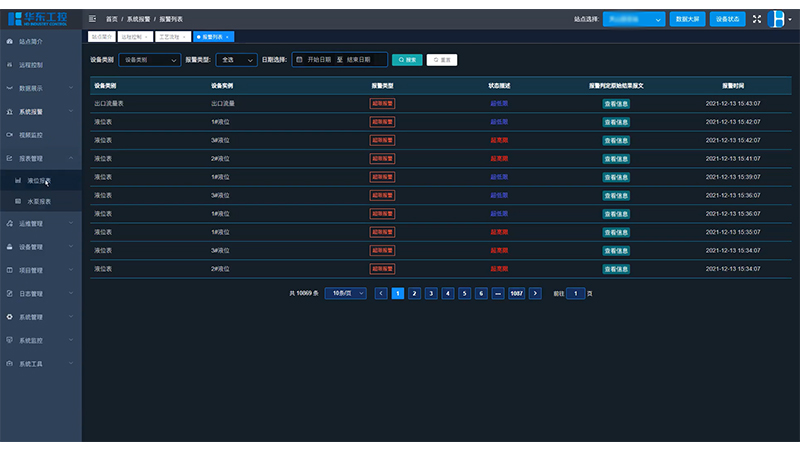Select 水泵报表 in the sidebar submenu
This screenshot has height=450, width=800.
coord(39,201)
